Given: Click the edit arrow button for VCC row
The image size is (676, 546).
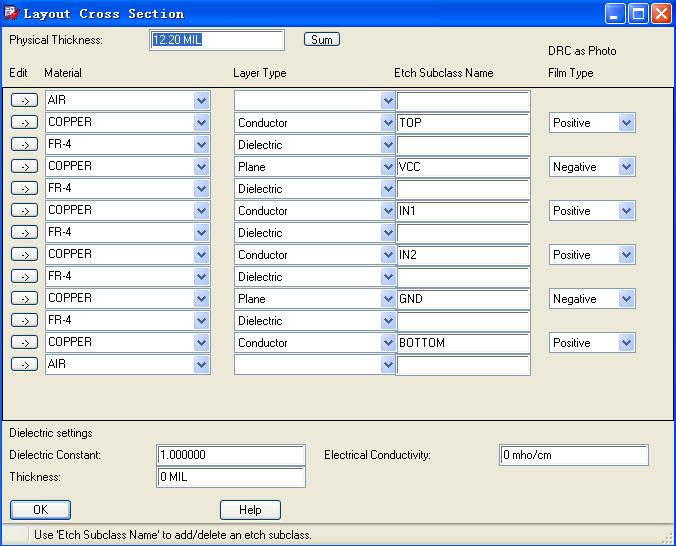Looking at the screenshot, I should [x=24, y=167].
